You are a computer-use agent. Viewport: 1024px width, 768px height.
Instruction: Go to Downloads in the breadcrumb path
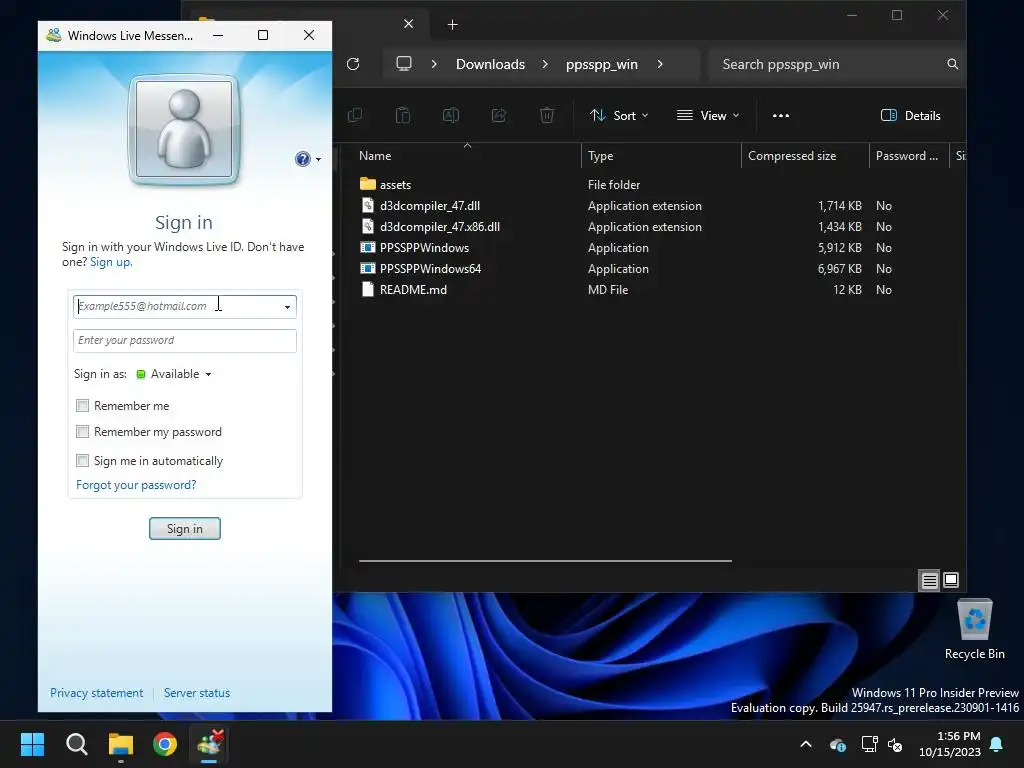point(490,64)
